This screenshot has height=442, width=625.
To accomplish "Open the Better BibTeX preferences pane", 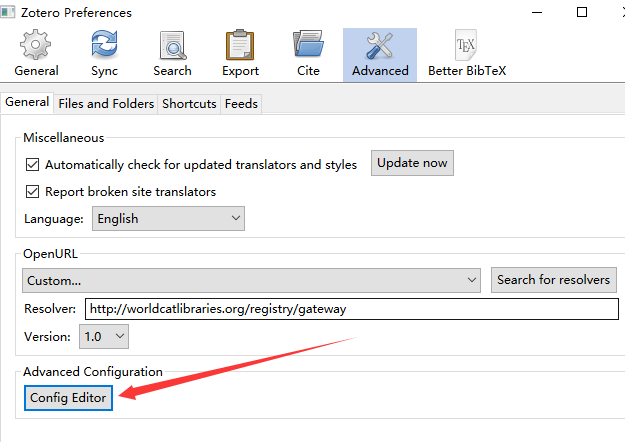I will [x=467, y=54].
